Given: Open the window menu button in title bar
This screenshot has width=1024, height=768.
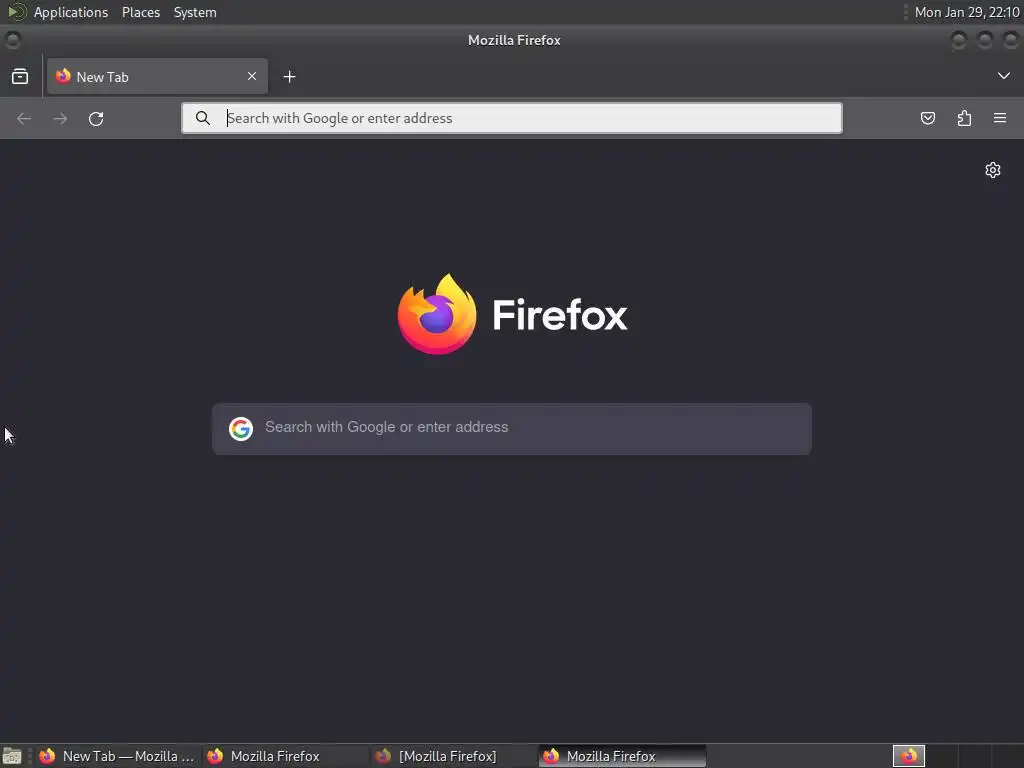Looking at the screenshot, I should point(12,40).
